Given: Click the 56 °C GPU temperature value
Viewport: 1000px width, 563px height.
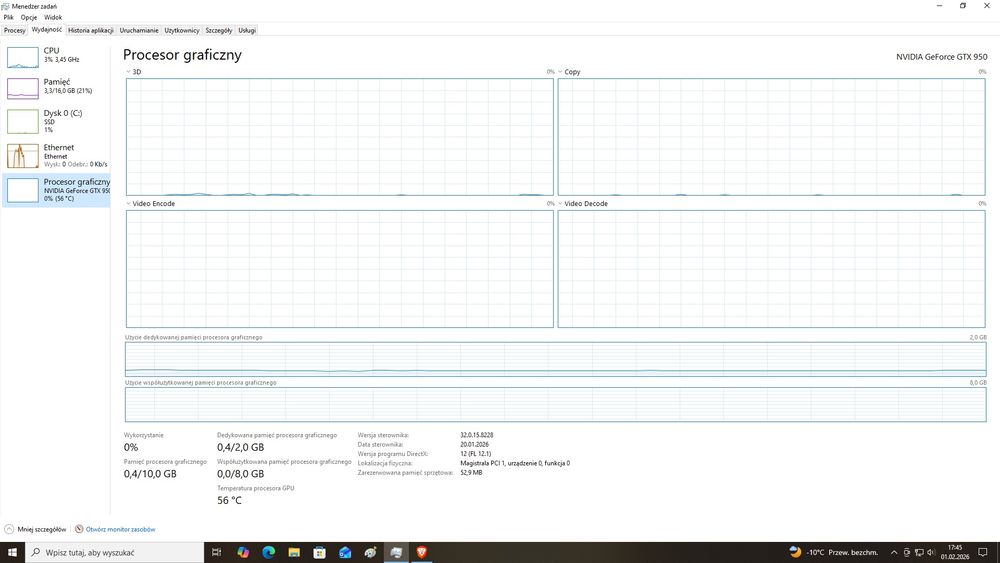Looking at the screenshot, I should point(229,501).
